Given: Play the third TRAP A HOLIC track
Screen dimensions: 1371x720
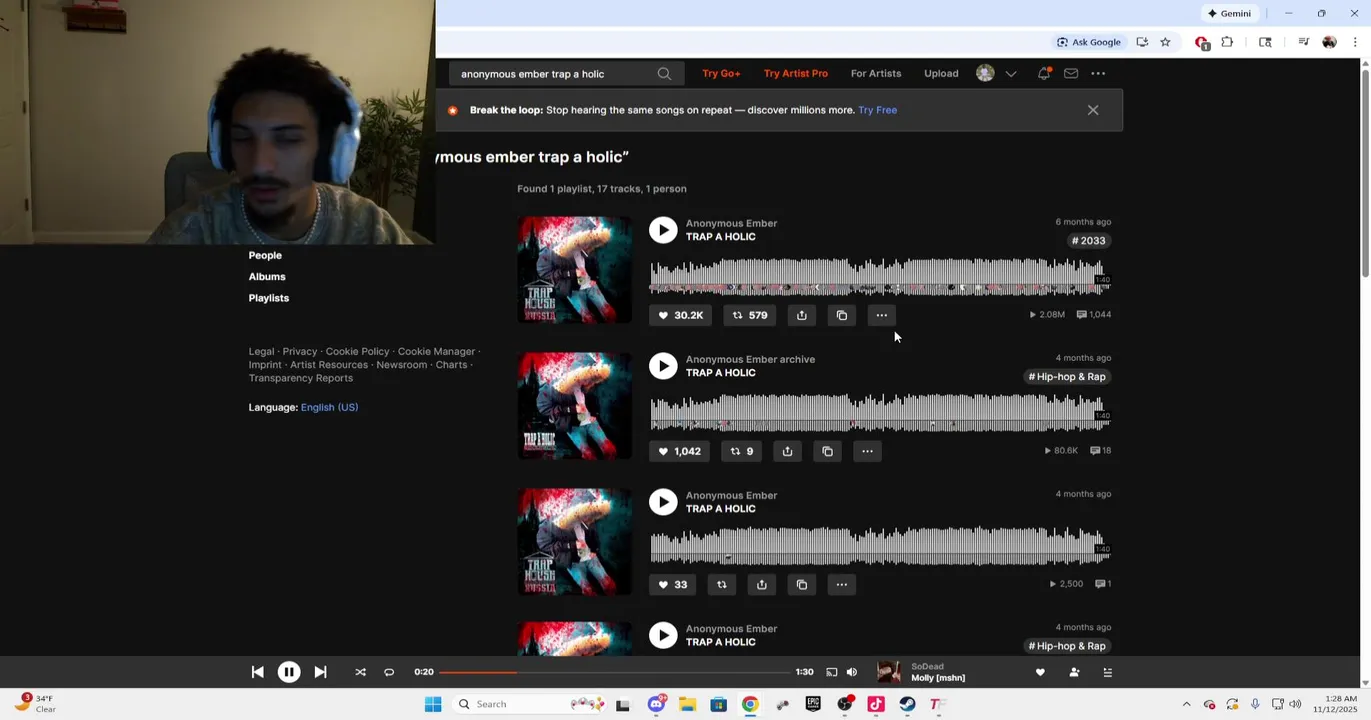Looking at the screenshot, I should [663, 502].
